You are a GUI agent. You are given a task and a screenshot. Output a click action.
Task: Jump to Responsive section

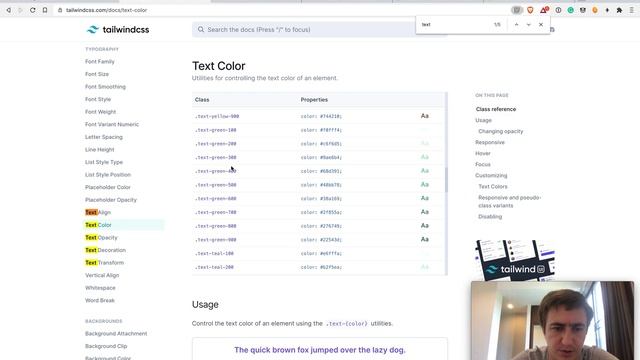pyautogui.click(x=490, y=142)
